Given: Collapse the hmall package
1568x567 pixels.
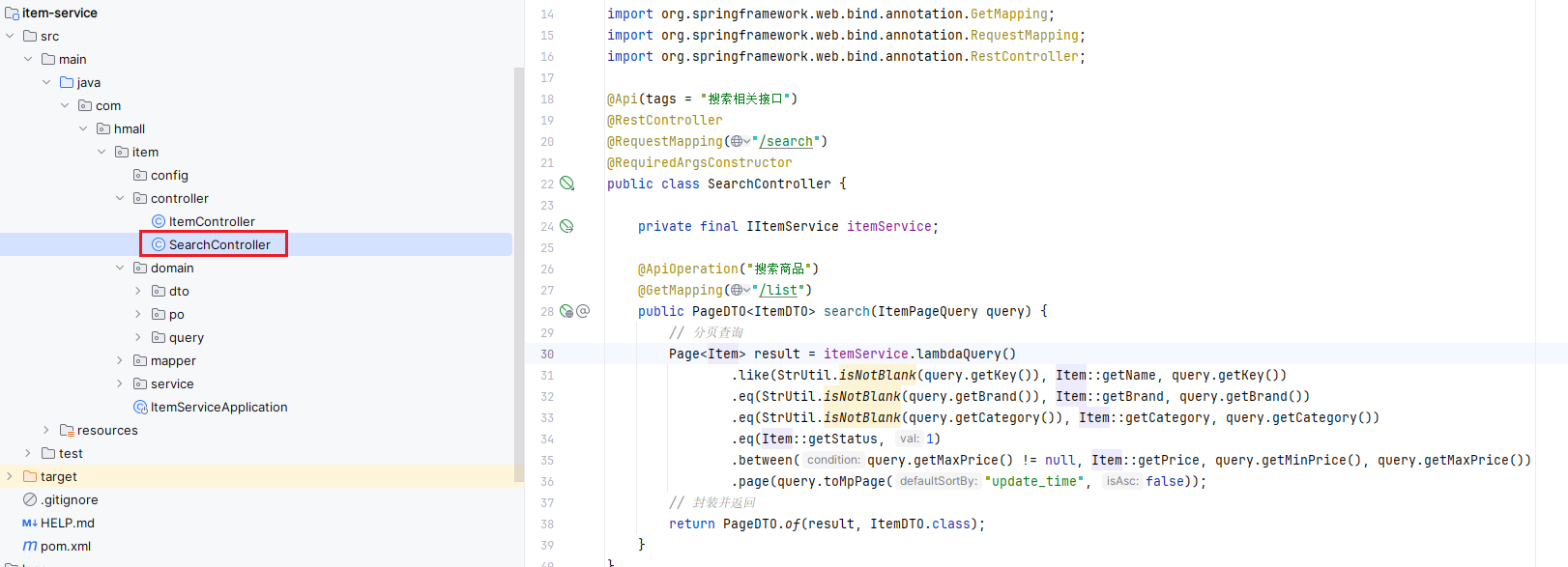Looking at the screenshot, I should click(x=83, y=128).
